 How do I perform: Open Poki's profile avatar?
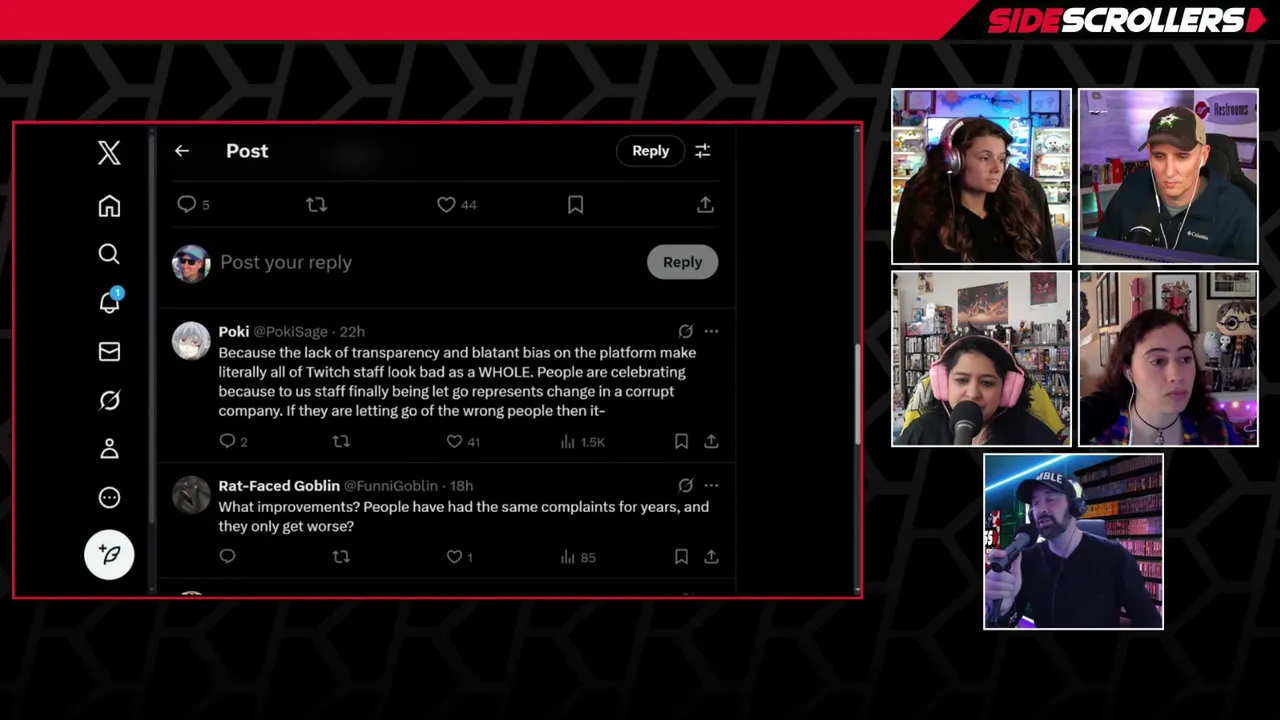(190, 341)
